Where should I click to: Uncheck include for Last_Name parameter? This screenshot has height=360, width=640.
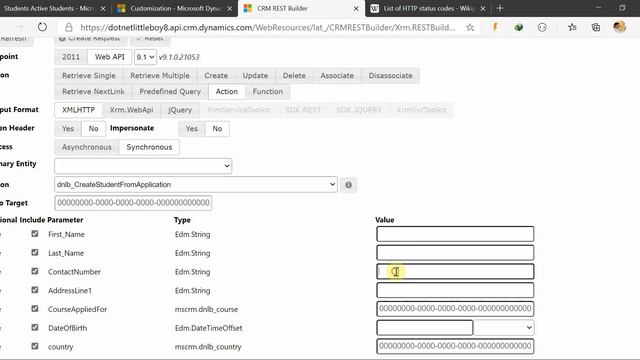(x=35, y=253)
